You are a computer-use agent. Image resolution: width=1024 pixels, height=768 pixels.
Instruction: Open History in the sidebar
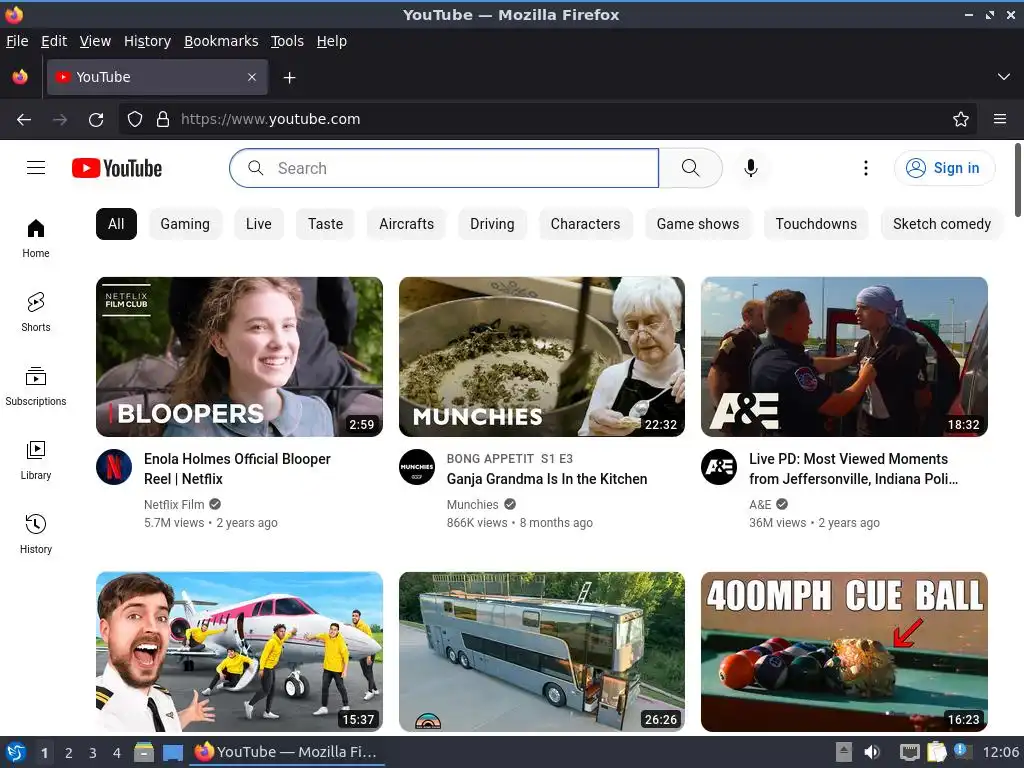[36, 534]
